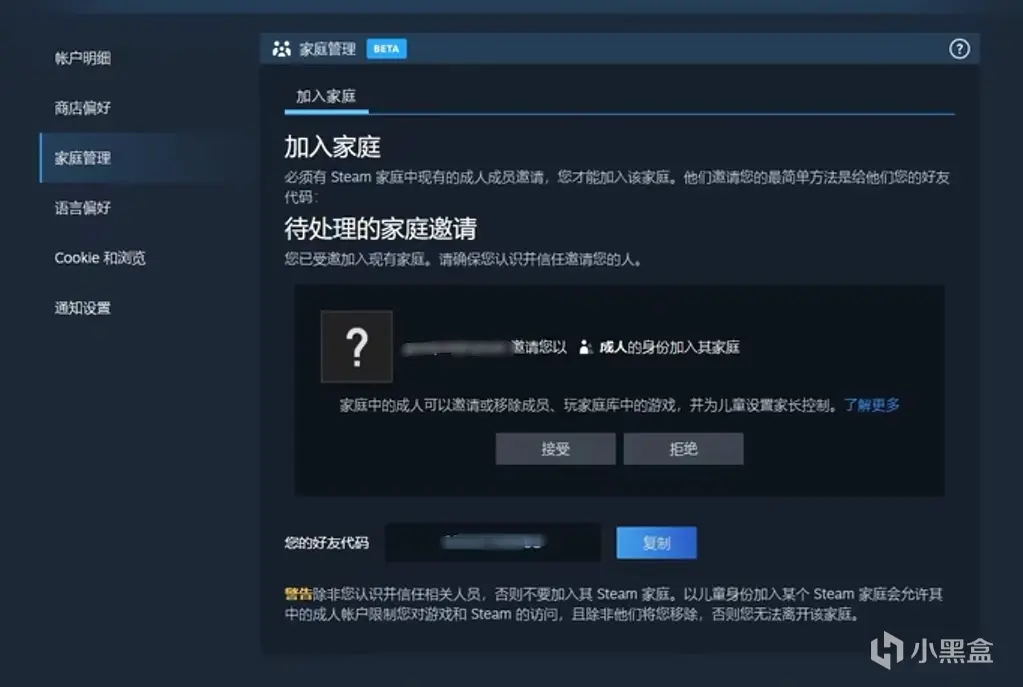This screenshot has width=1023, height=687.
Task: Open 商店偏好 in sidebar
Action: coord(83,108)
